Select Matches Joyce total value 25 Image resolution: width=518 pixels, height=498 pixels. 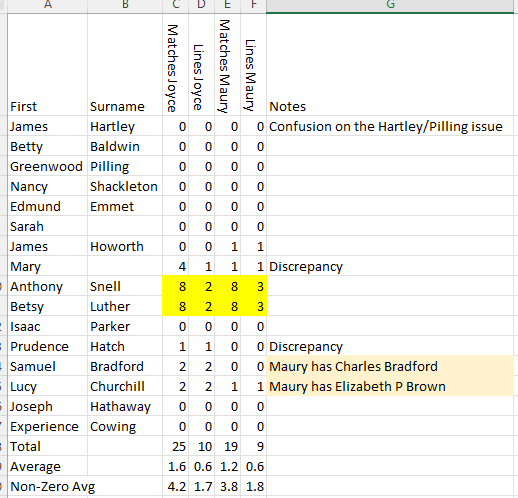click(175, 446)
